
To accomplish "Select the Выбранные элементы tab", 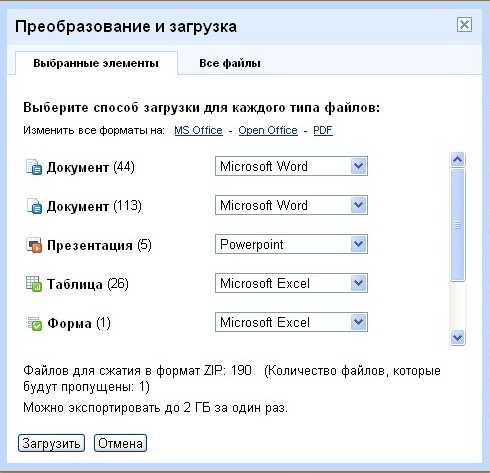I will (x=96, y=63).
